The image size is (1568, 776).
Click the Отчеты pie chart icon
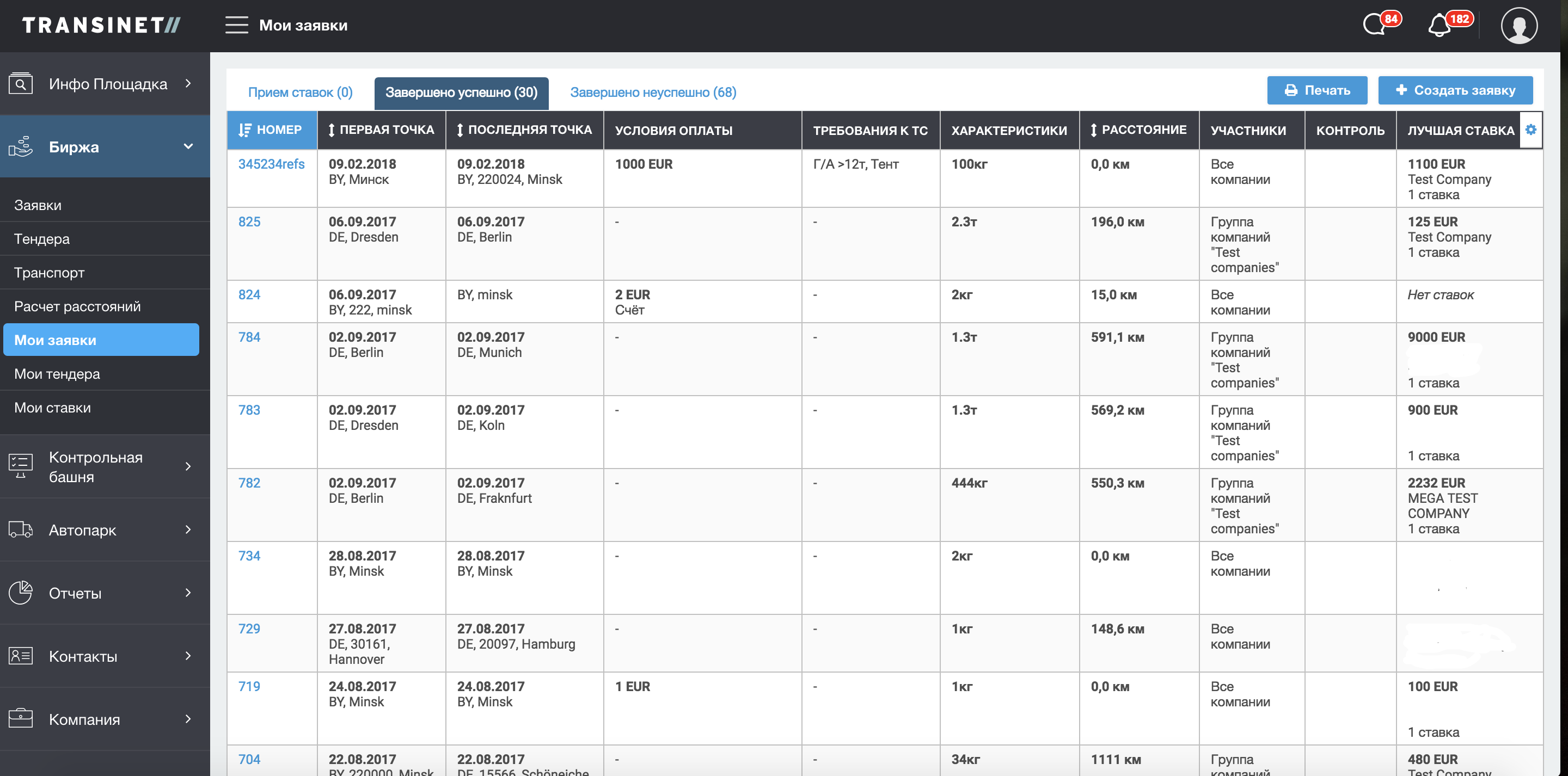(21, 593)
